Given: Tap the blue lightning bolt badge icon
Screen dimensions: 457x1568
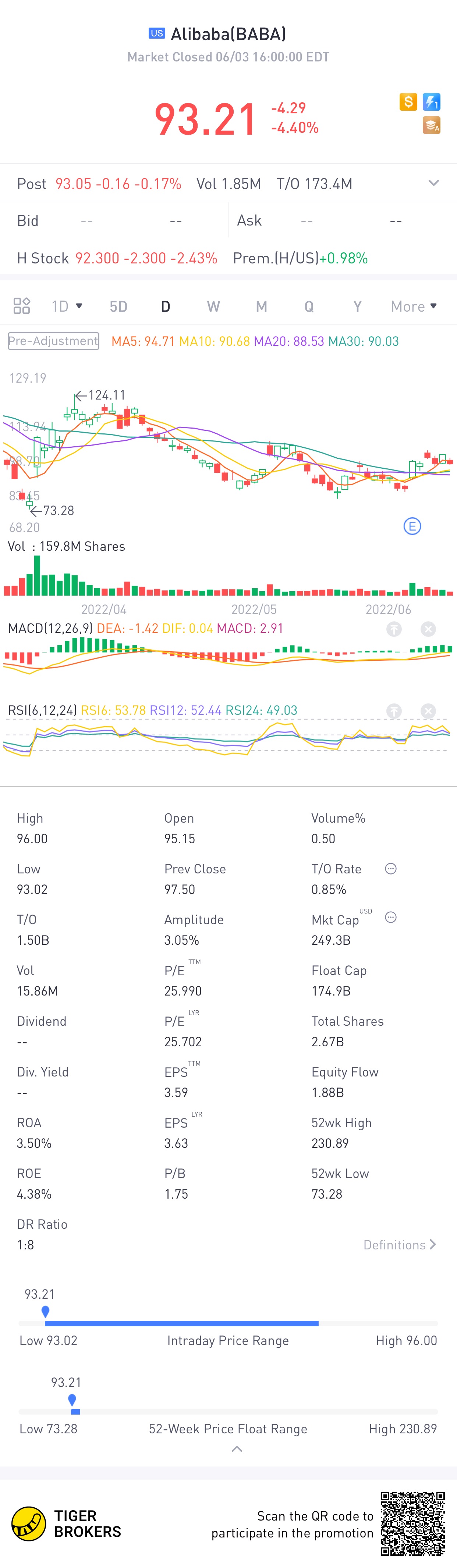Looking at the screenshot, I should tap(432, 102).
